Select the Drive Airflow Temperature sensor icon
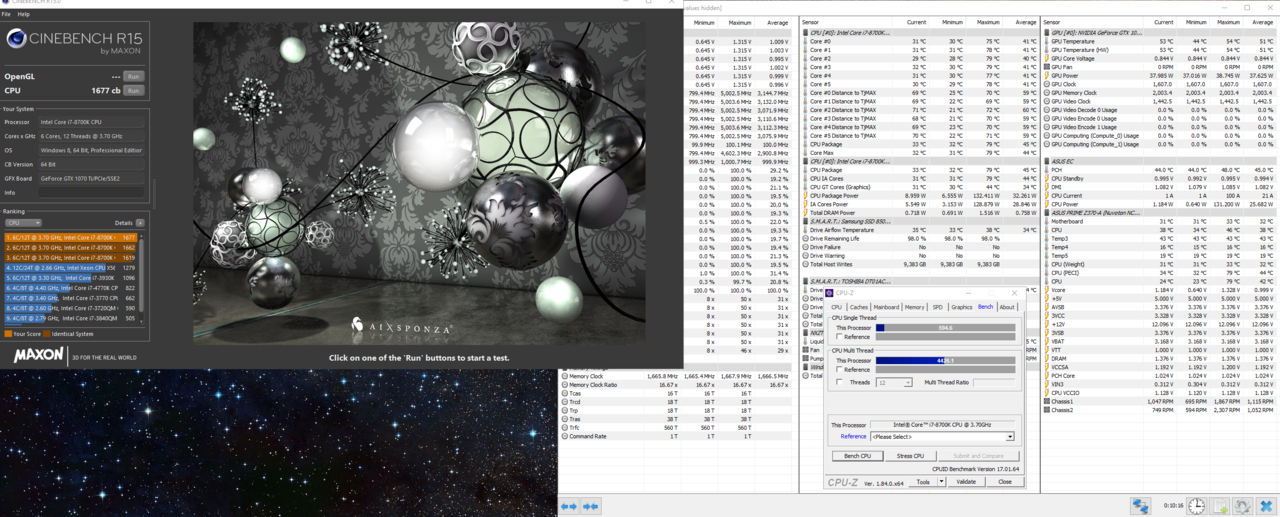The height and width of the screenshot is (517, 1280). pyautogui.click(x=806, y=230)
